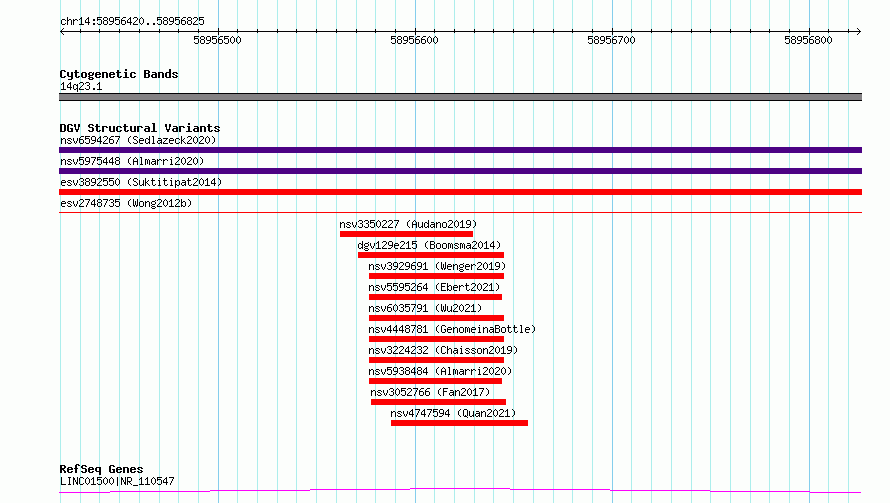Open nsv4448781 (GenomeinaBottle) variant
Viewport: 890px width, 503px height.
pyautogui.click(x=452, y=329)
